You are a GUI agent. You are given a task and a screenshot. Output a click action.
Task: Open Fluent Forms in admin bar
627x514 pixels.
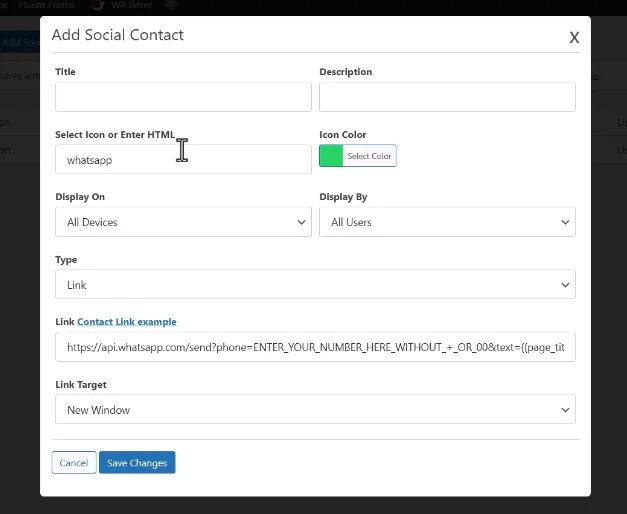(x=46, y=5)
